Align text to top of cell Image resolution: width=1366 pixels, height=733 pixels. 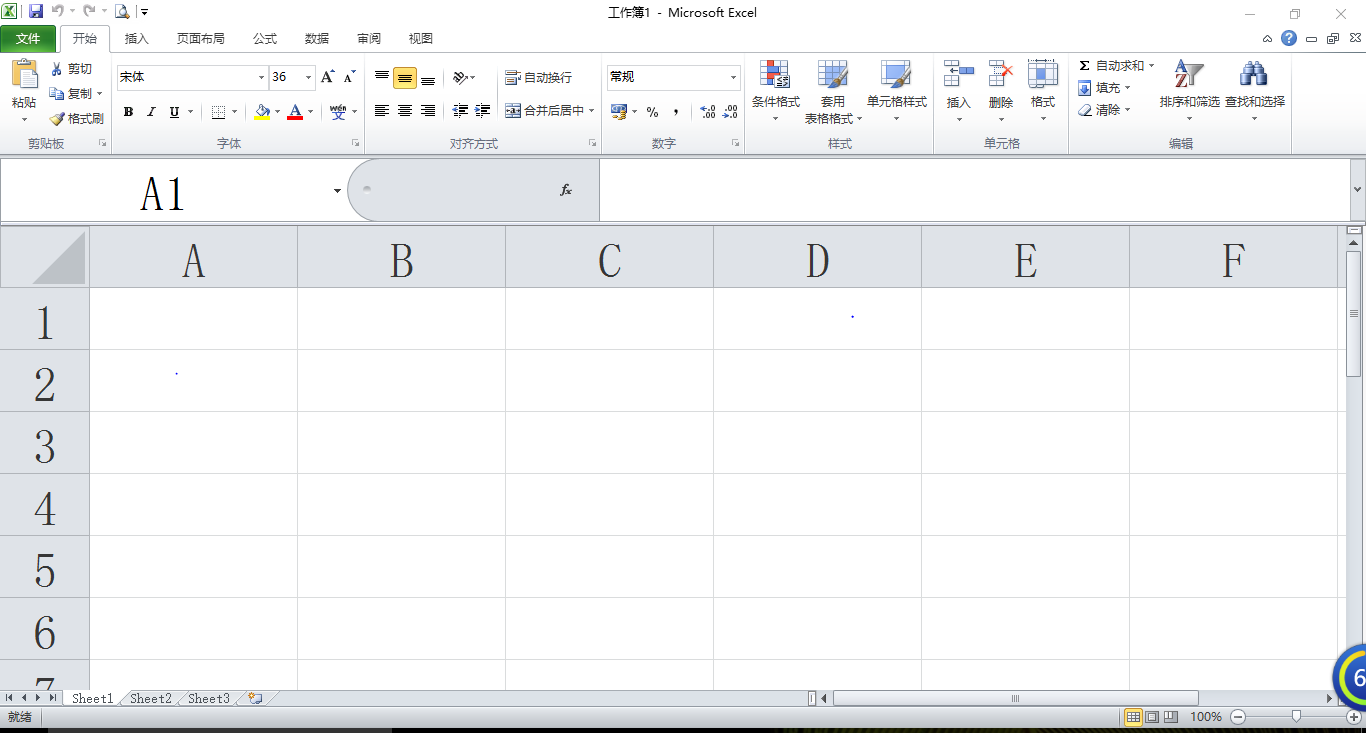382,77
